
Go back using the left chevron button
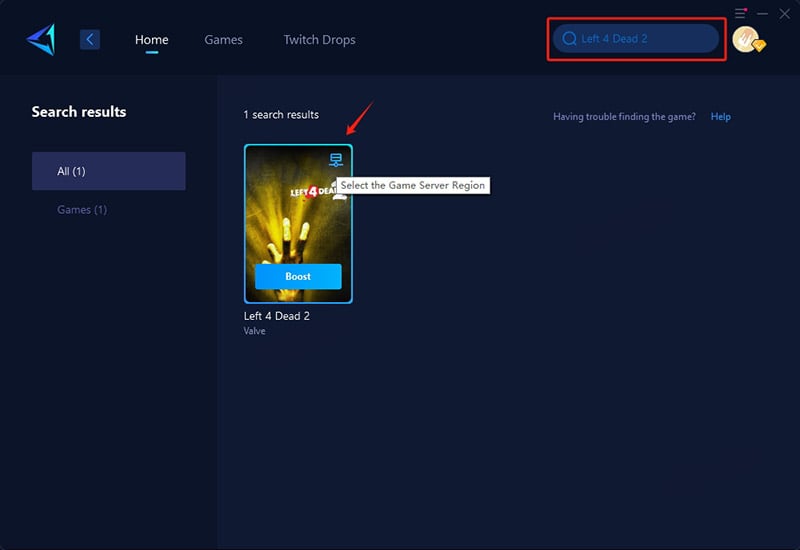(x=90, y=39)
